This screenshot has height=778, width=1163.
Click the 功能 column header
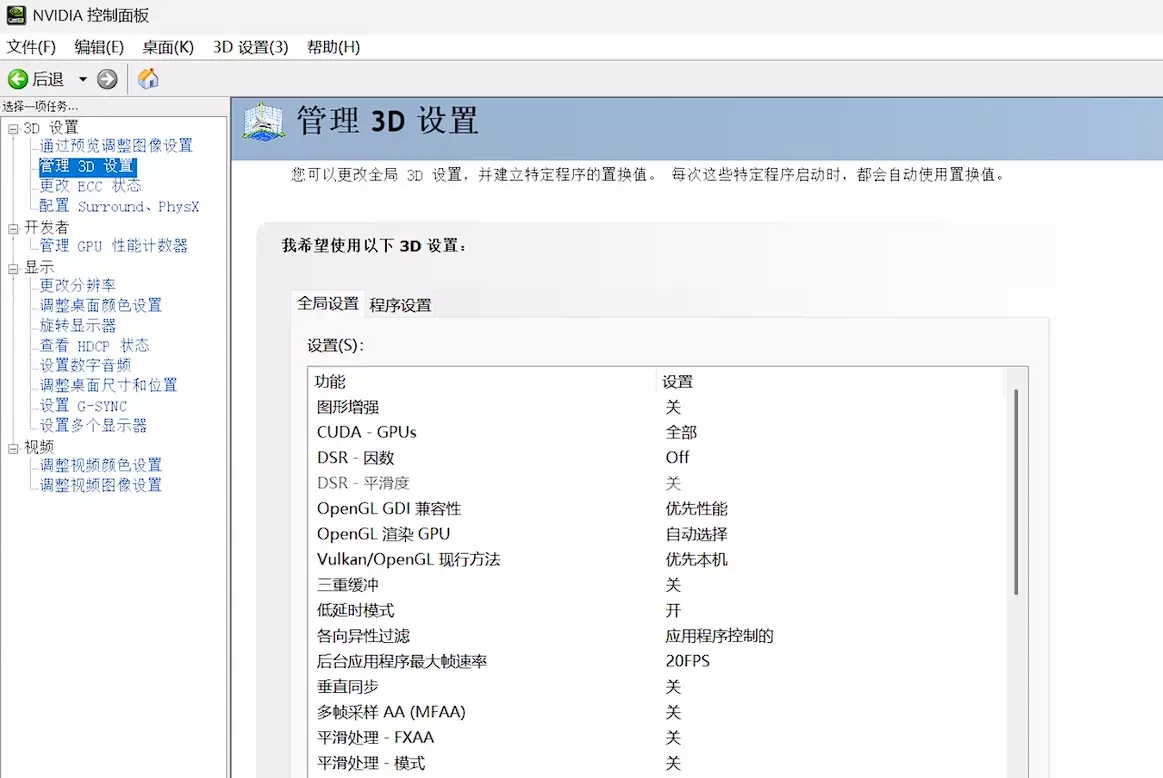pos(483,381)
